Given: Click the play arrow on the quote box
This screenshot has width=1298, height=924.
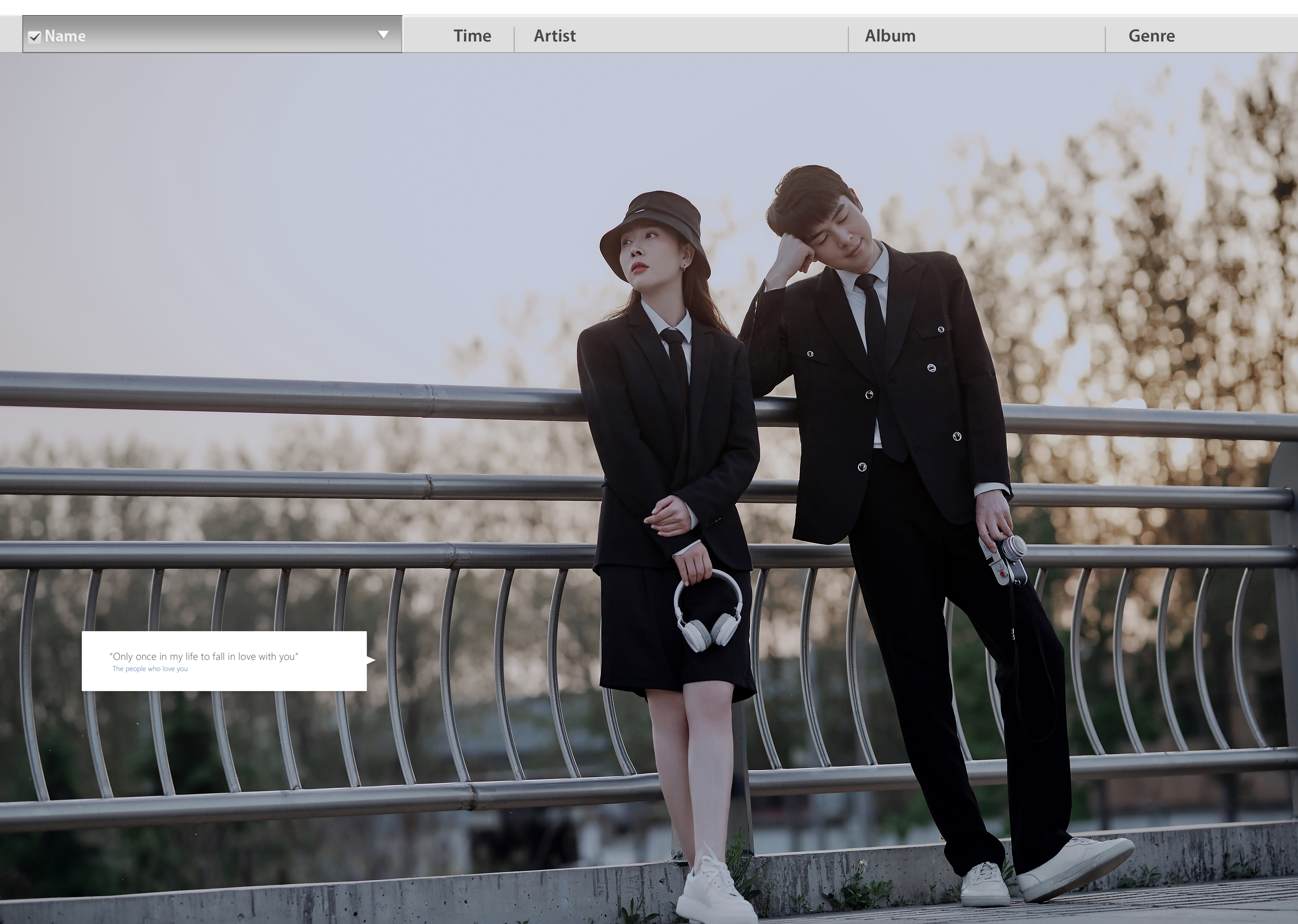Looking at the screenshot, I should click(371, 660).
